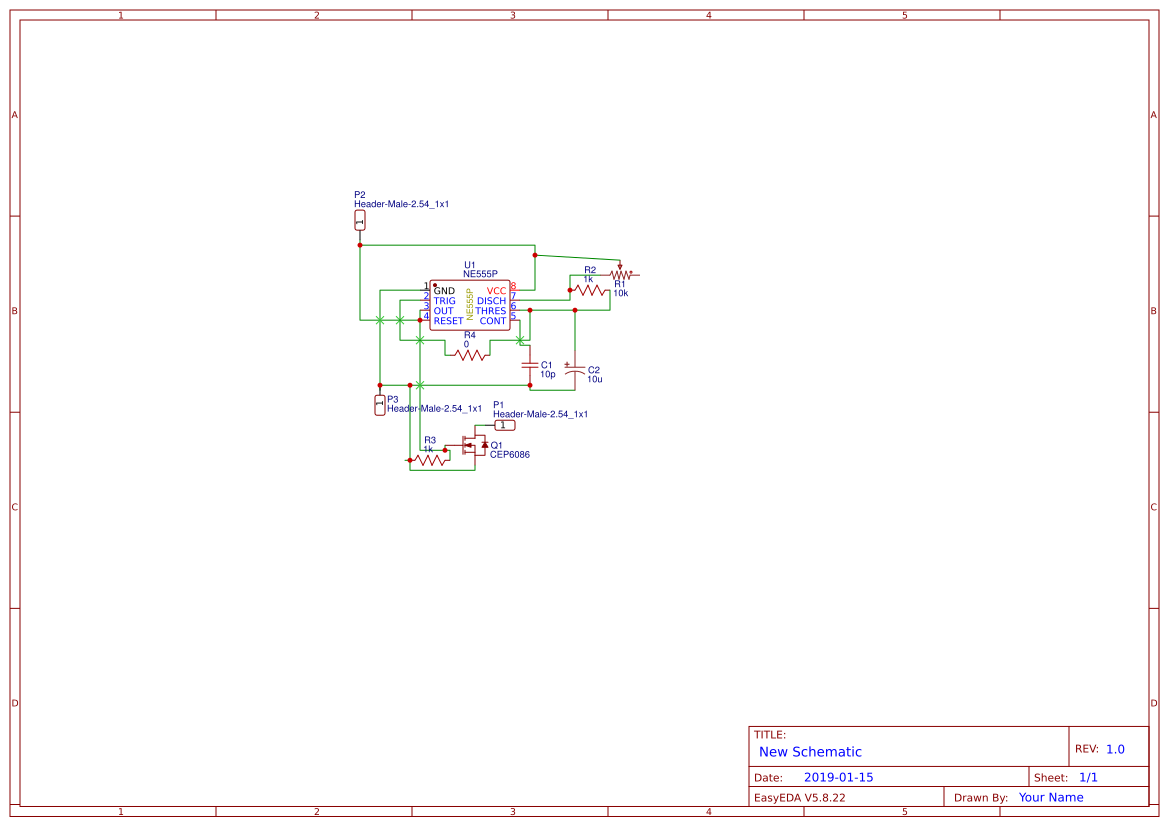The width and height of the screenshot is (1169, 827).
Task: Click the EasyEDA V5.8.22 version text
Action: (x=800, y=797)
